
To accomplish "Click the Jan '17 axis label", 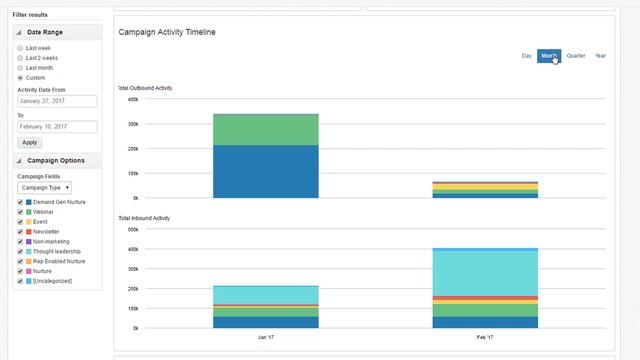I will click(x=266, y=338).
